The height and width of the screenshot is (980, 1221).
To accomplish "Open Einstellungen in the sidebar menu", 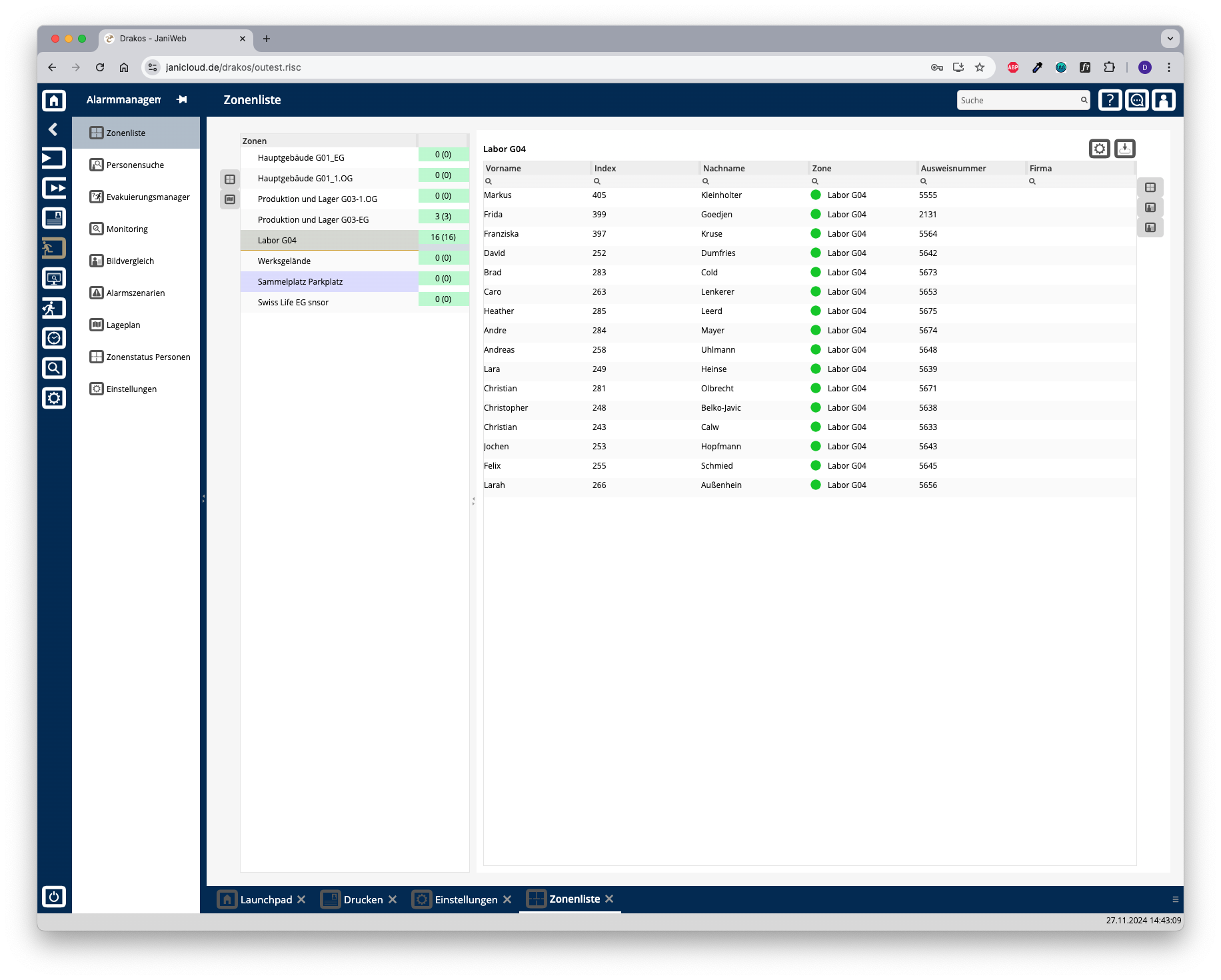I will pos(136,389).
